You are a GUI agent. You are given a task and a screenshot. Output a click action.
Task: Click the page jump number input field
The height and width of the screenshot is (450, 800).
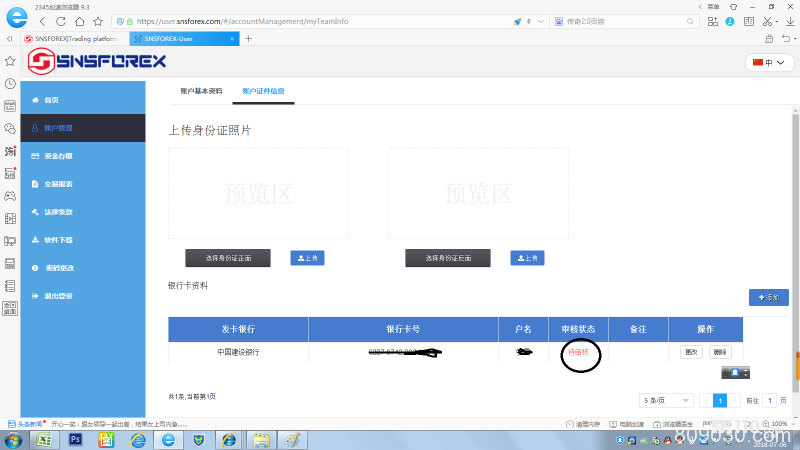point(770,400)
